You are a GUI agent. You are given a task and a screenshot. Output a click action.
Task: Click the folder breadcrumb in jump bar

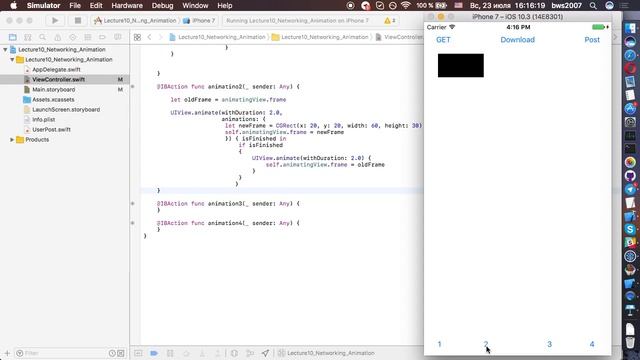click(x=320, y=37)
